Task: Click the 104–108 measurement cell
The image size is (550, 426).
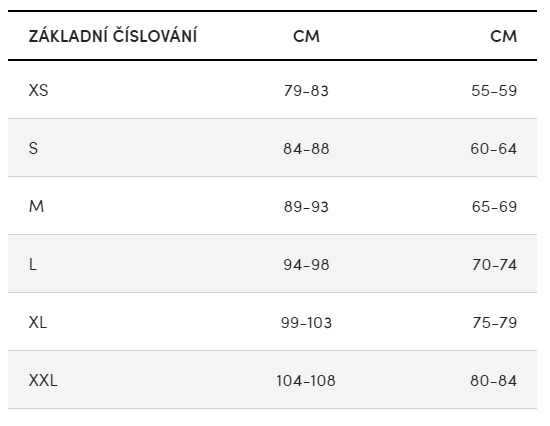Action: (306, 381)
